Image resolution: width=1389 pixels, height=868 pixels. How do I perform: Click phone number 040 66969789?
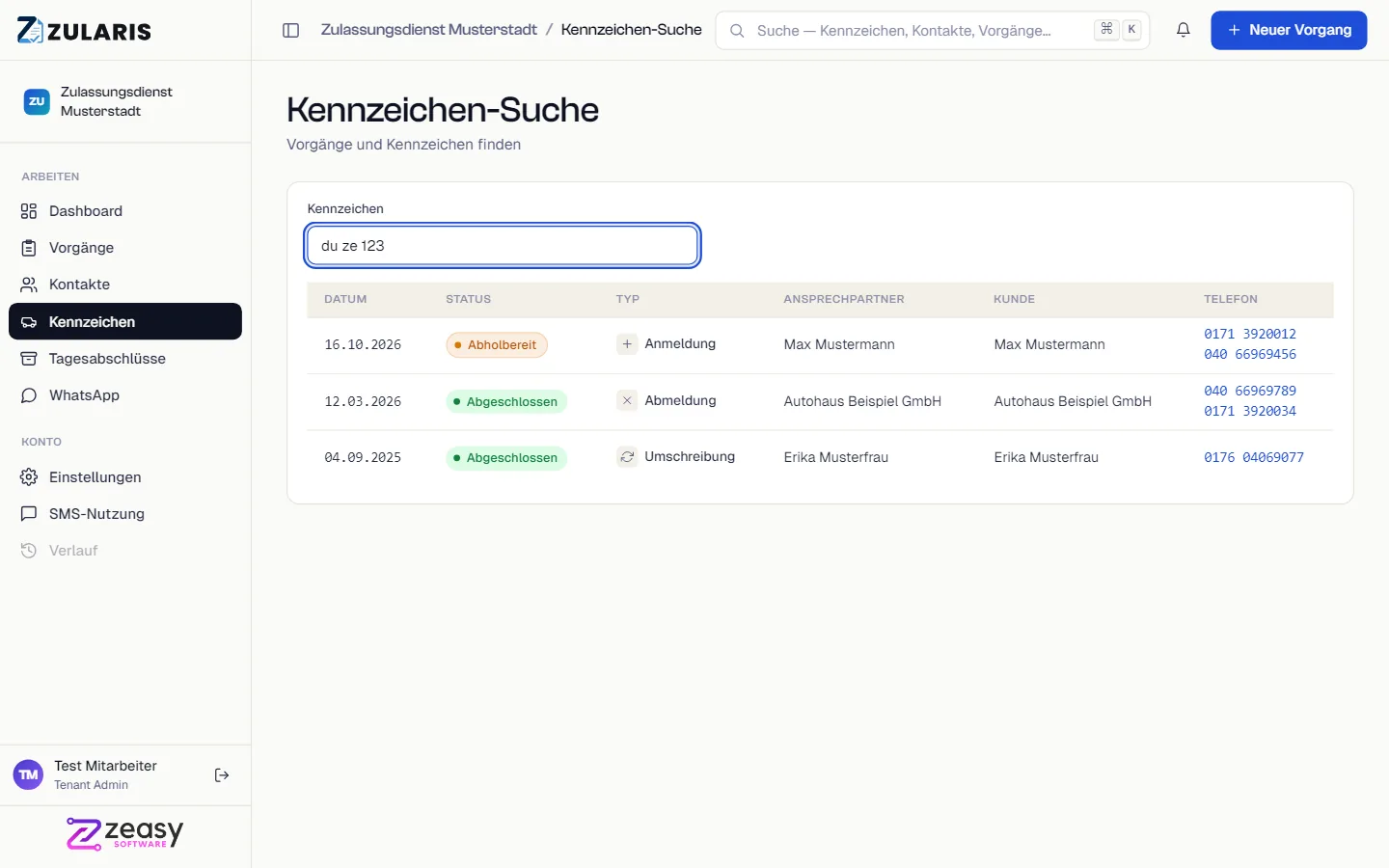click(1250, 391)
